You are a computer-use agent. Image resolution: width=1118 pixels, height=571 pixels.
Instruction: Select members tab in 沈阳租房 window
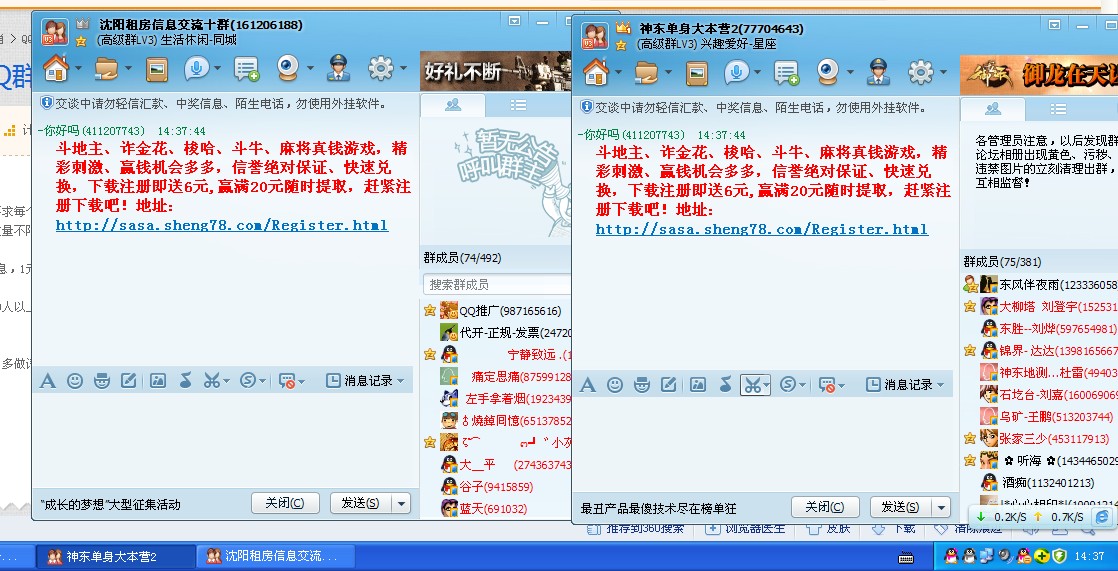coord(453,106)
